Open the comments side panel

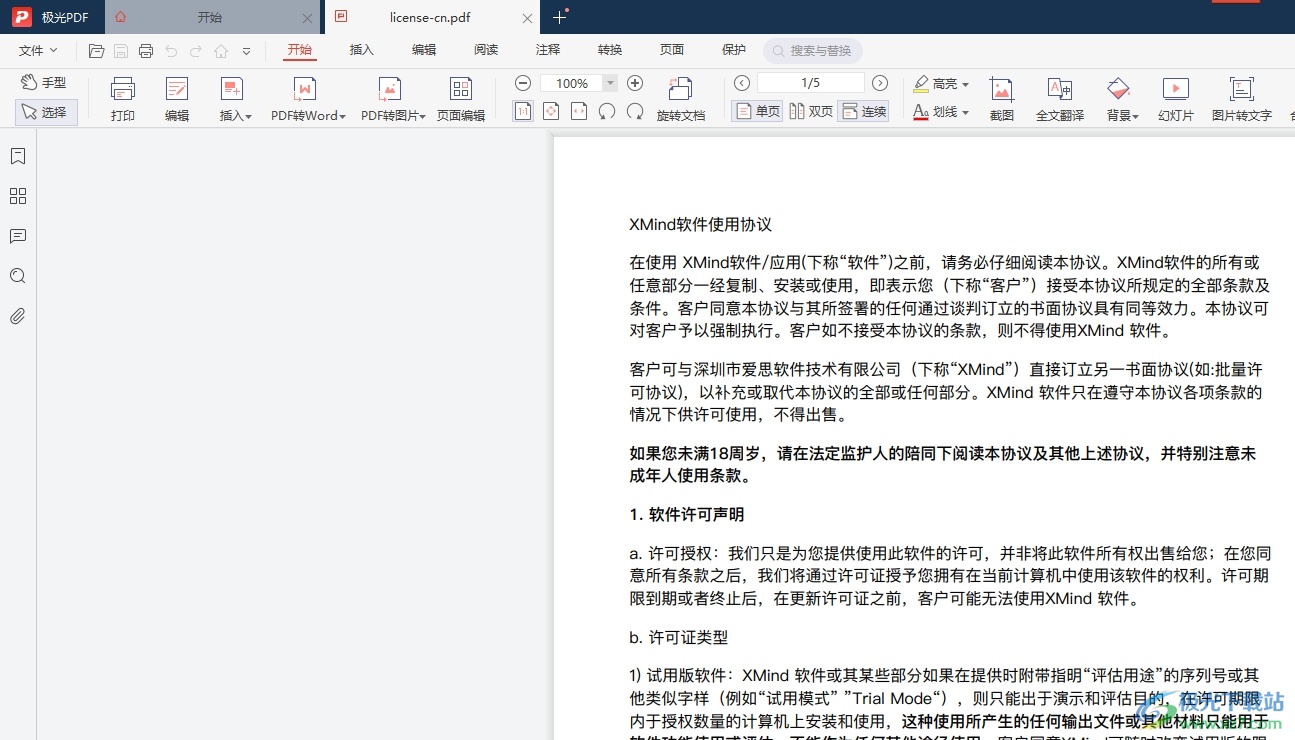(18, 236)
